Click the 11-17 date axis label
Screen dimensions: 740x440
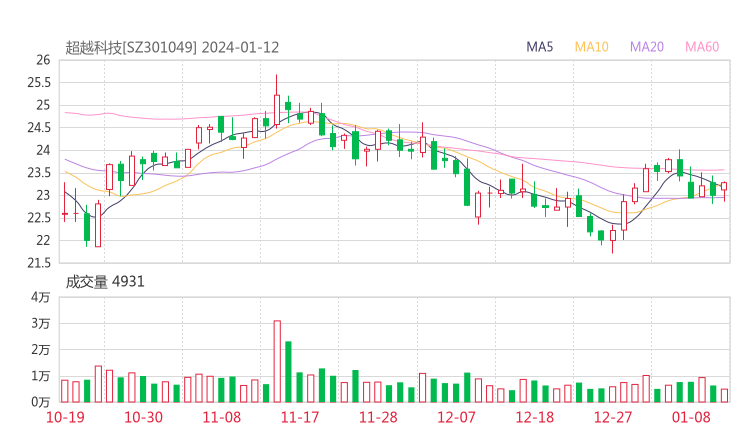300,417
